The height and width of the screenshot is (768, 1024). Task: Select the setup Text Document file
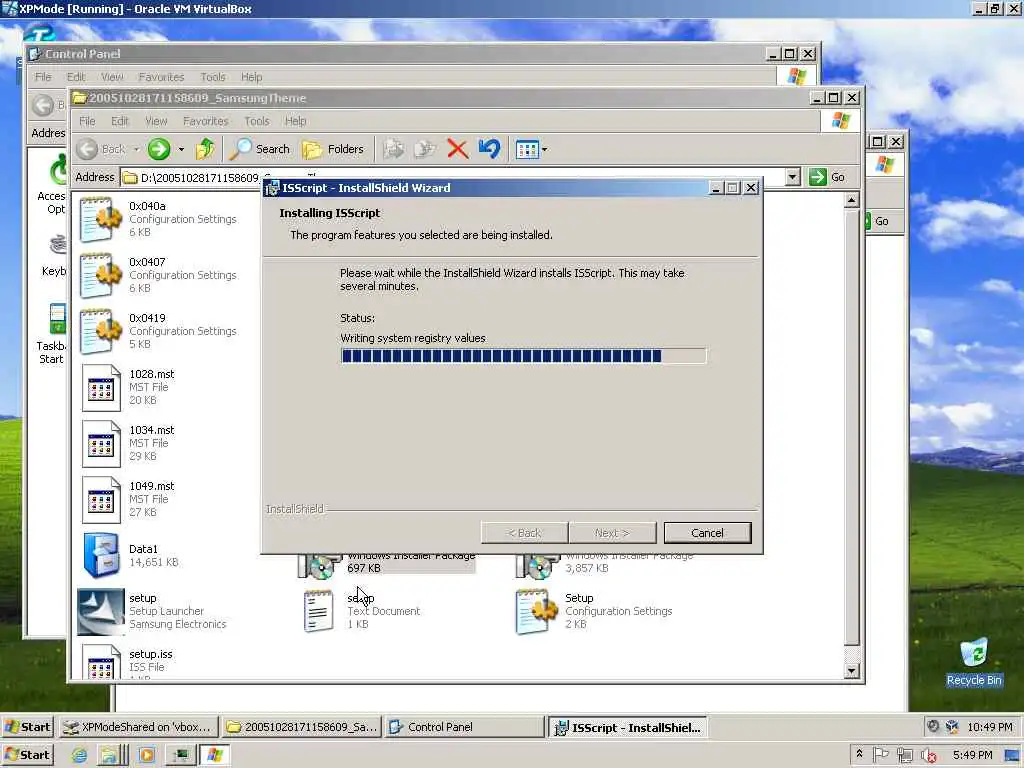(362, 611)
